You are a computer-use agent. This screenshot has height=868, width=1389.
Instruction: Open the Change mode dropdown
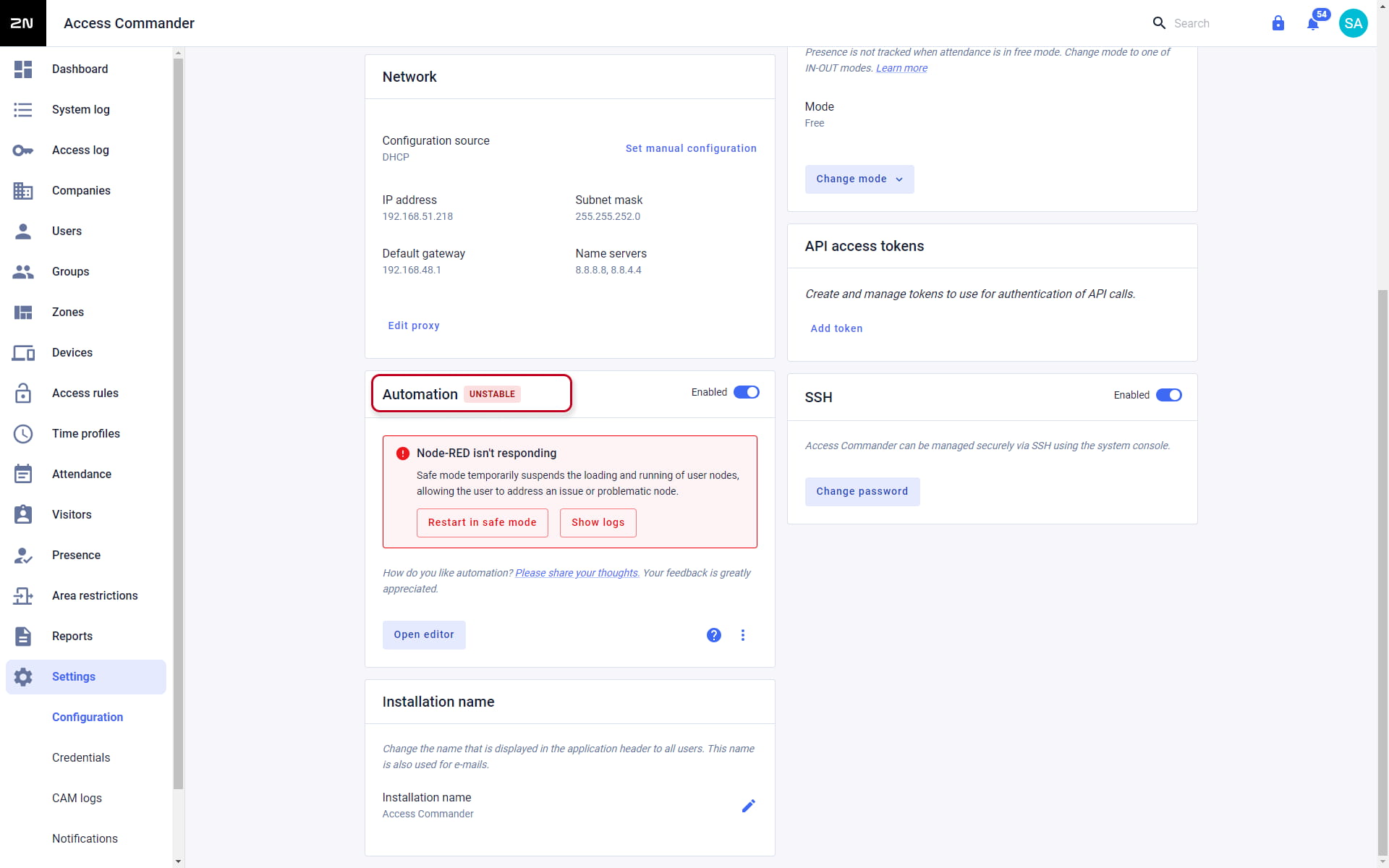[x=859, y=179]
